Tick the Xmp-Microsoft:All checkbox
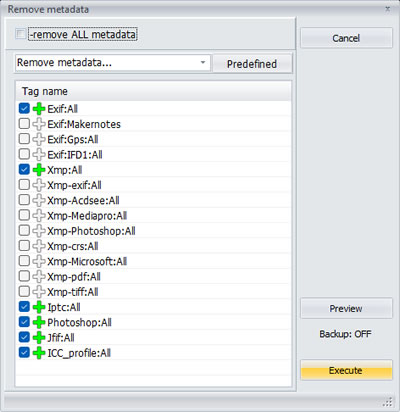Image resolution: width=400 pixels, height=412 pixels. point(24,261)
